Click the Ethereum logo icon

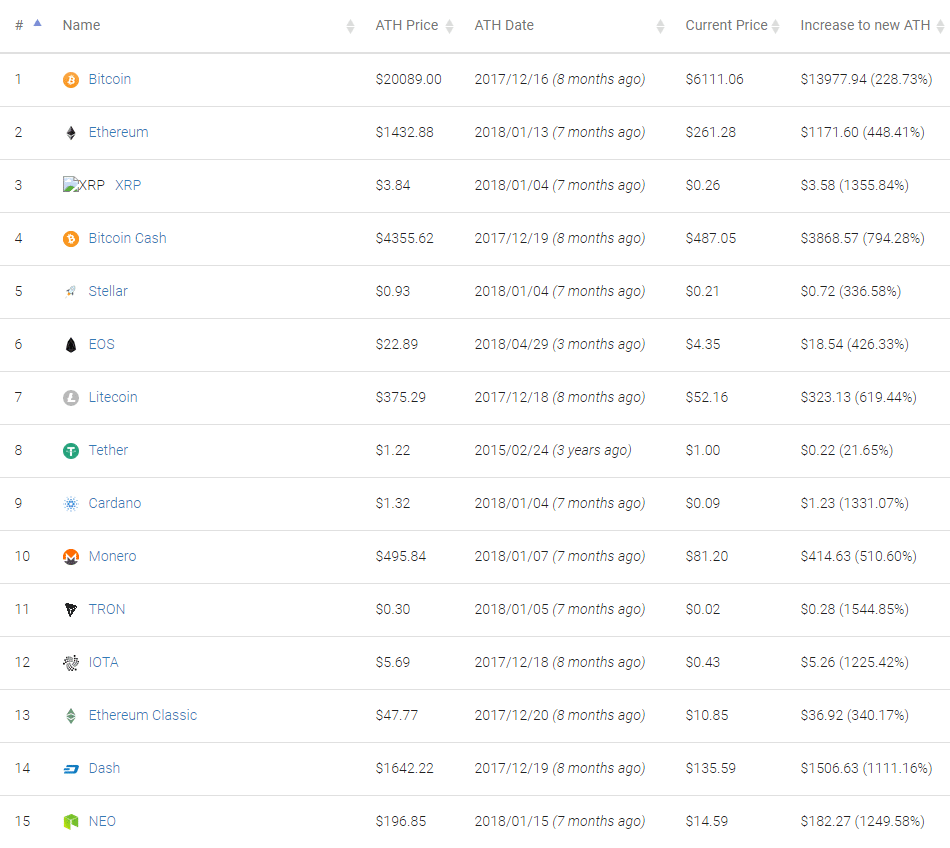tap(71, 133)
